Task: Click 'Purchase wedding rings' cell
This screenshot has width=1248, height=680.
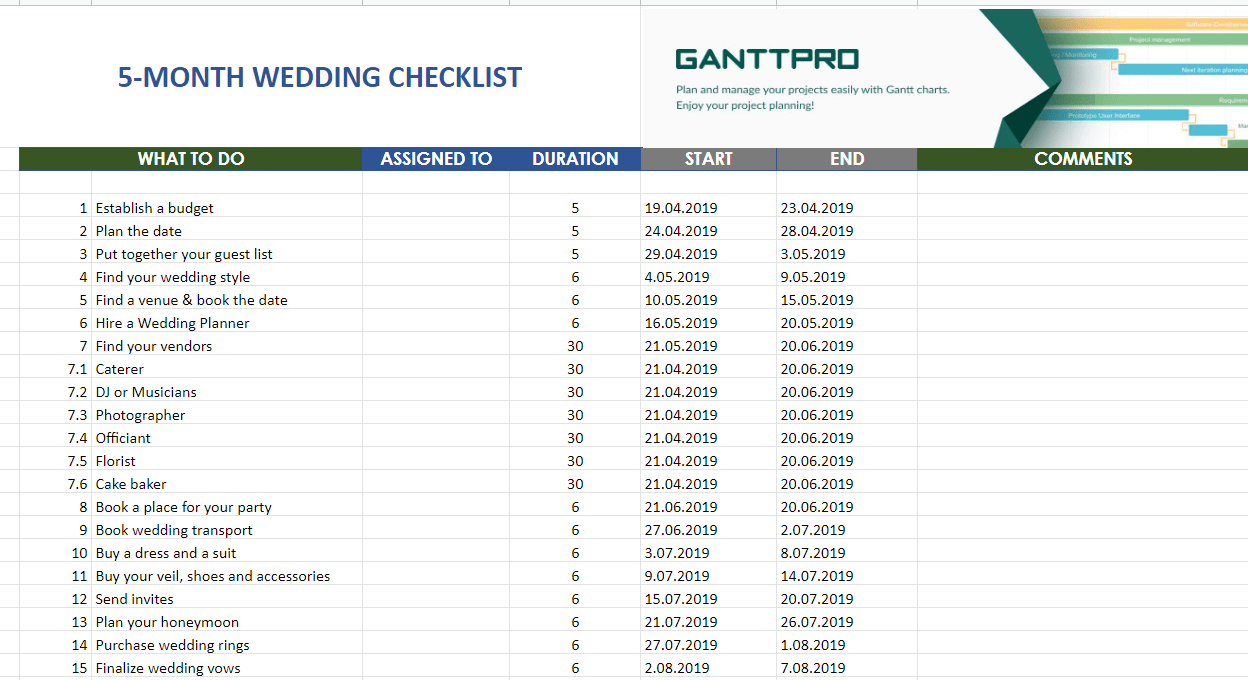Action: tap(227, 645)
